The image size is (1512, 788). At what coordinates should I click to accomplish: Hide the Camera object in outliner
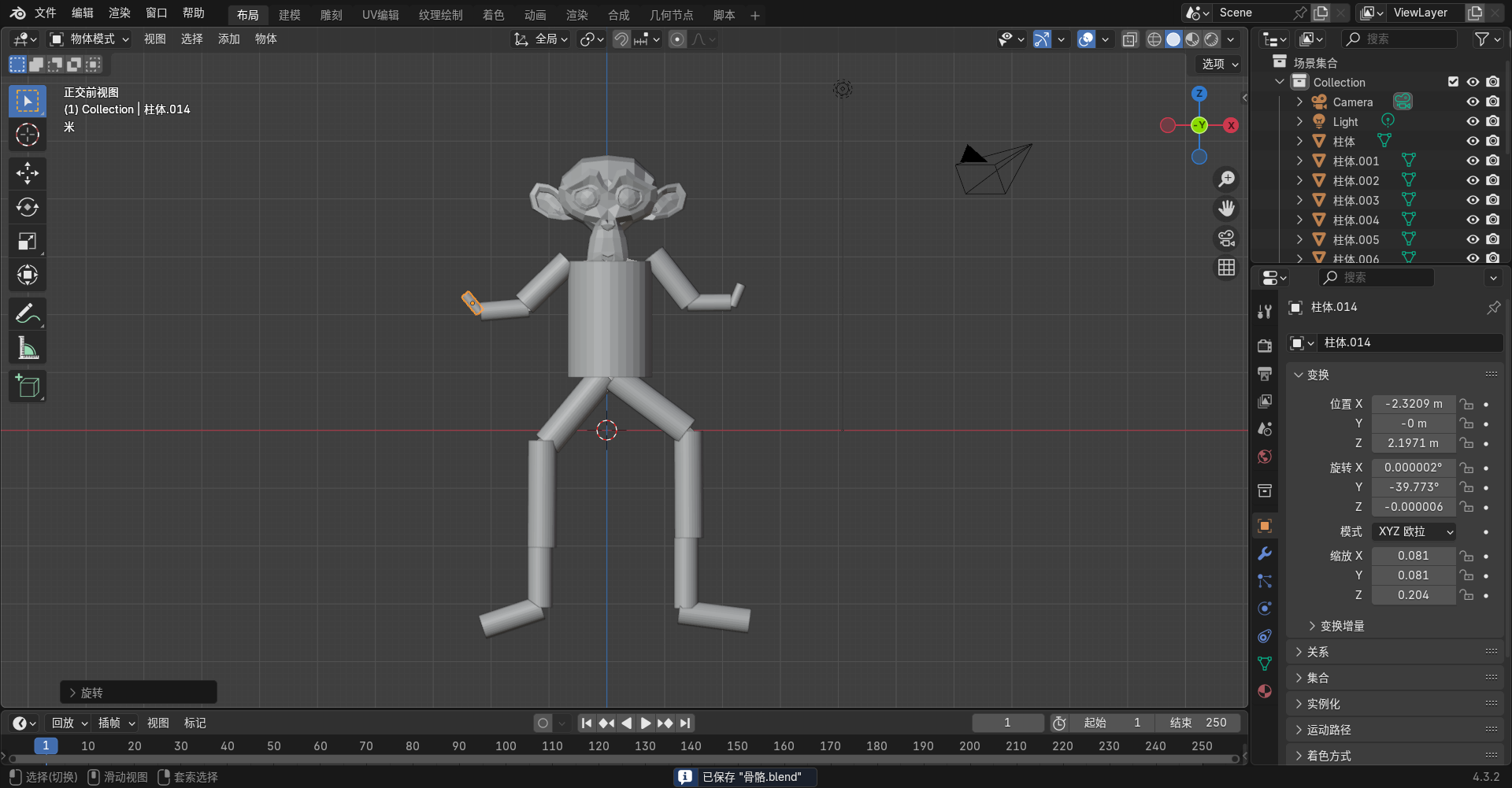coord(1473,102)
